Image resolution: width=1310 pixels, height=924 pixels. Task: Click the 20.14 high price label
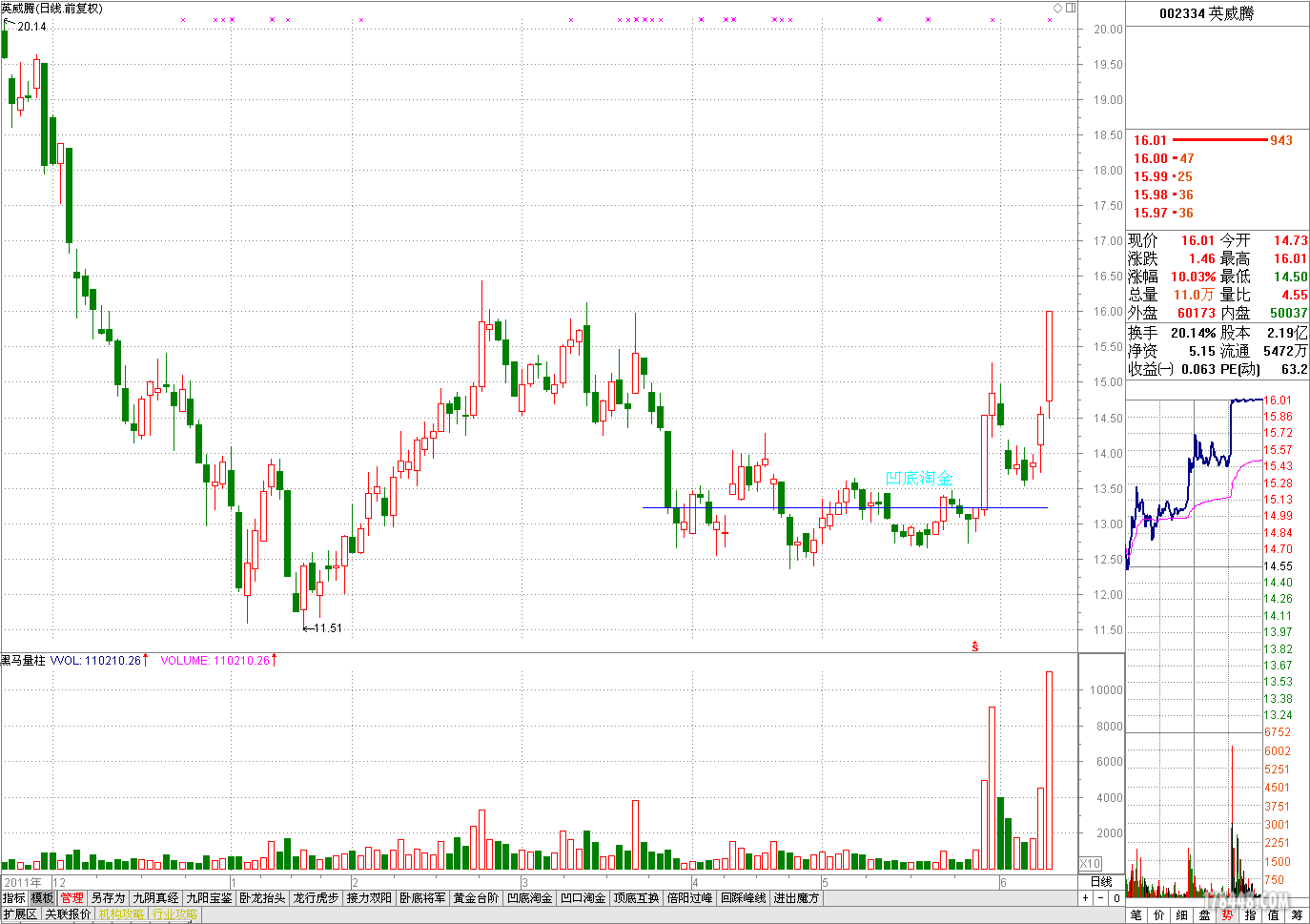[x=31, y=27]
